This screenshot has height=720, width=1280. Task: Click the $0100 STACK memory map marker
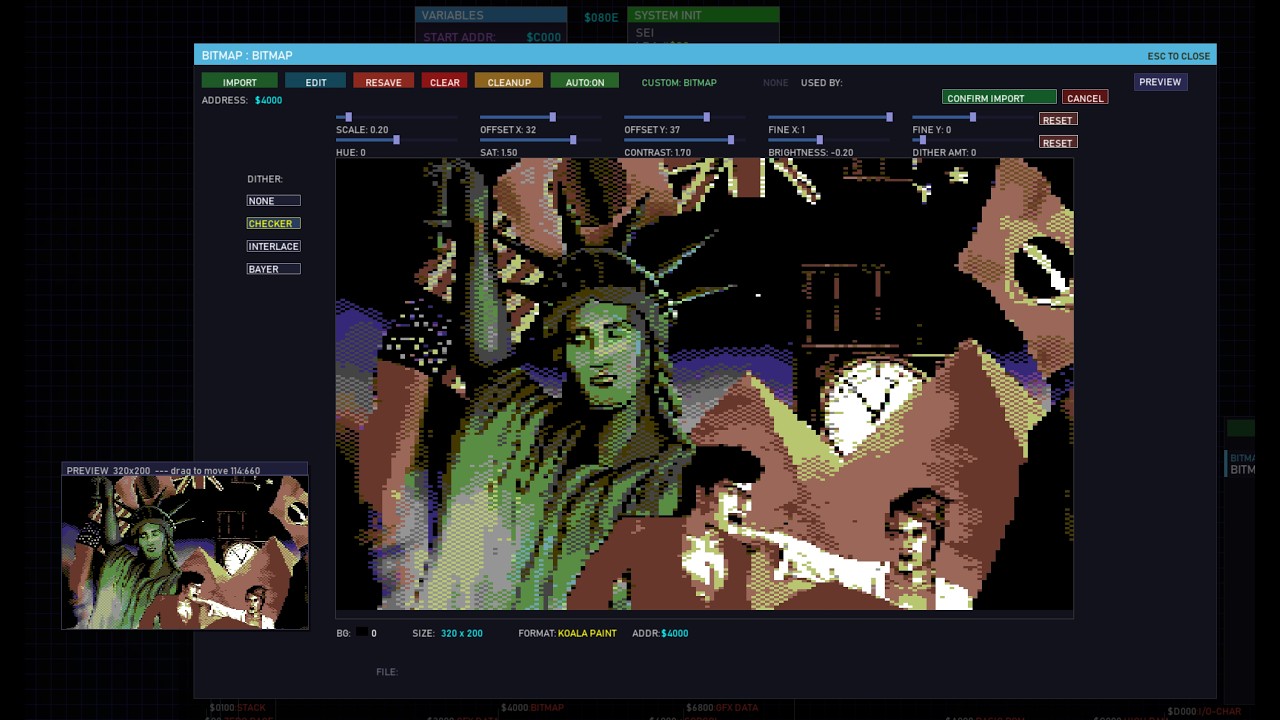(238, 708)
